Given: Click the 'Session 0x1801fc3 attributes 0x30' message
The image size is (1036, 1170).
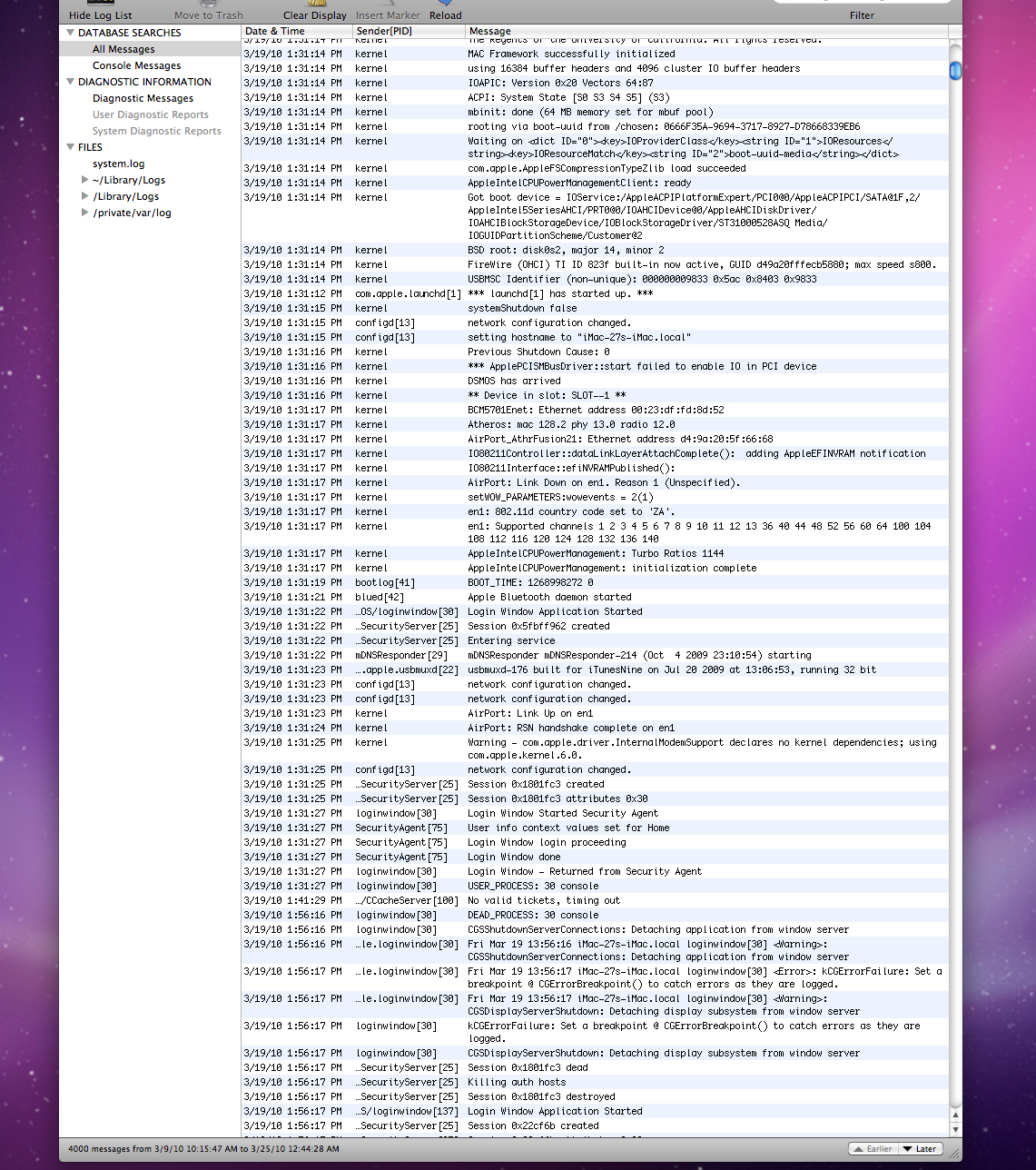Looking at the screenshot, I should pyautogui.click(x=557, y=798).
